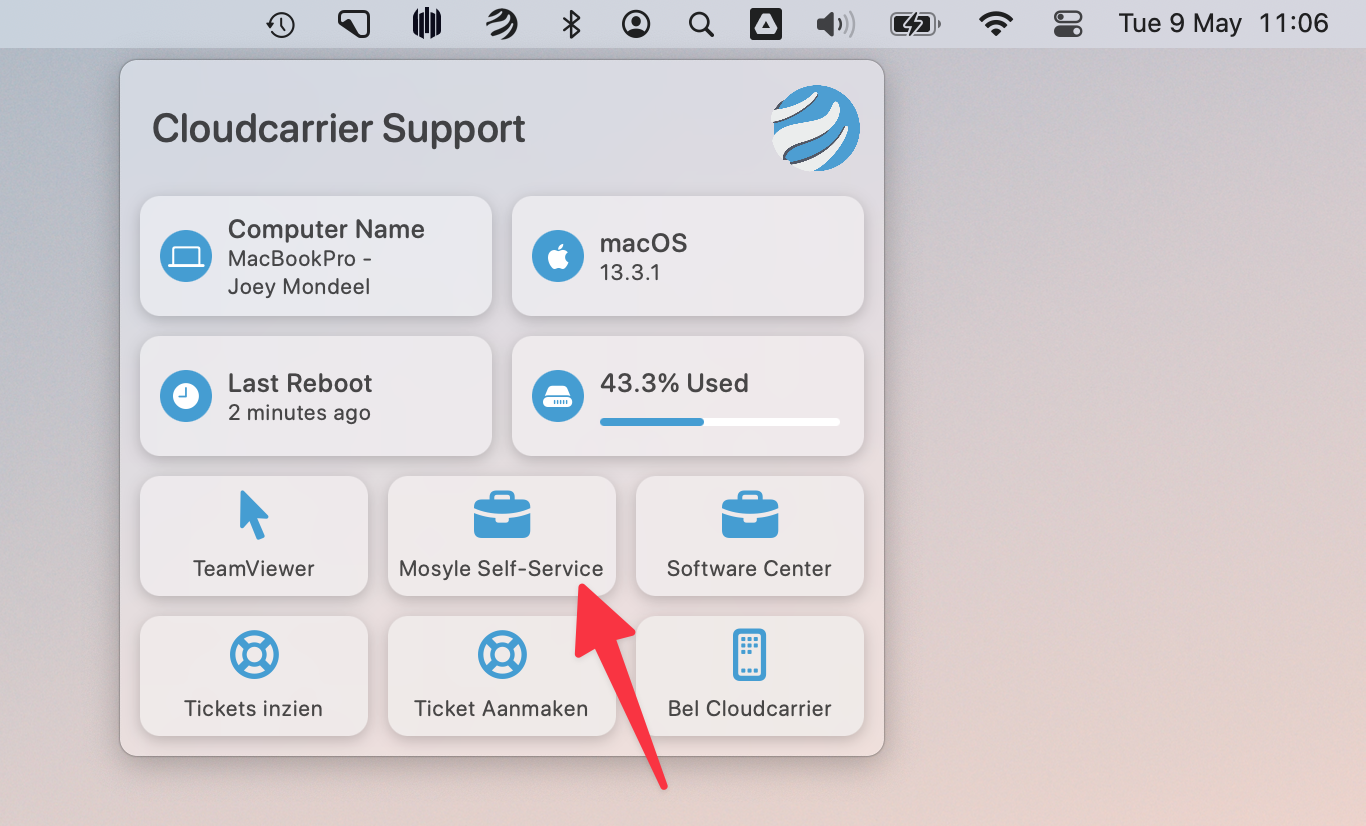The height and width of the screenshot is (826, 1366).
Task: Click Bel Cloudcarrier to call support
Action: [750, 676]
